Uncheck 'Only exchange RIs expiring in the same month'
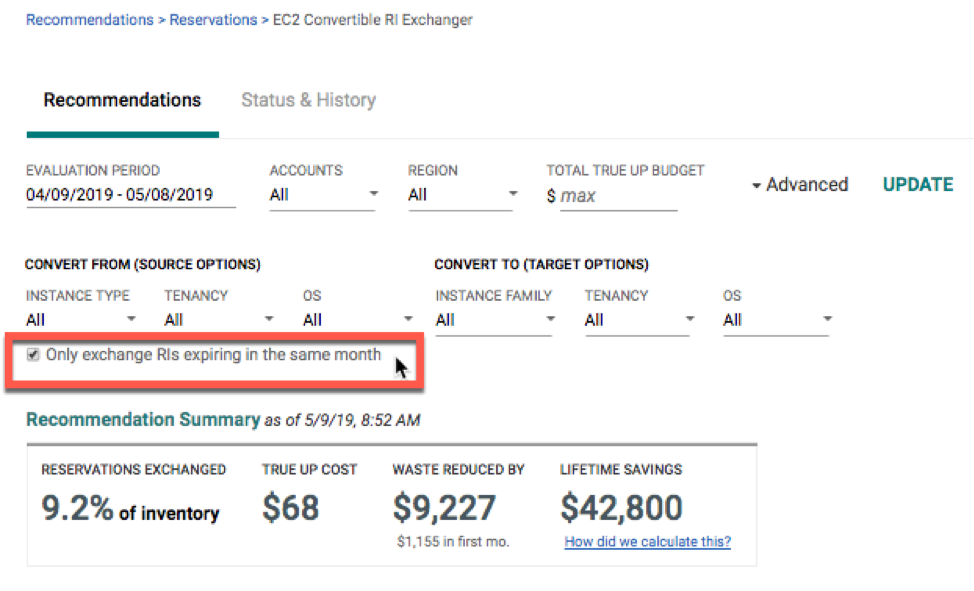This screenshot has width=974, height=591. pos(34,354)
